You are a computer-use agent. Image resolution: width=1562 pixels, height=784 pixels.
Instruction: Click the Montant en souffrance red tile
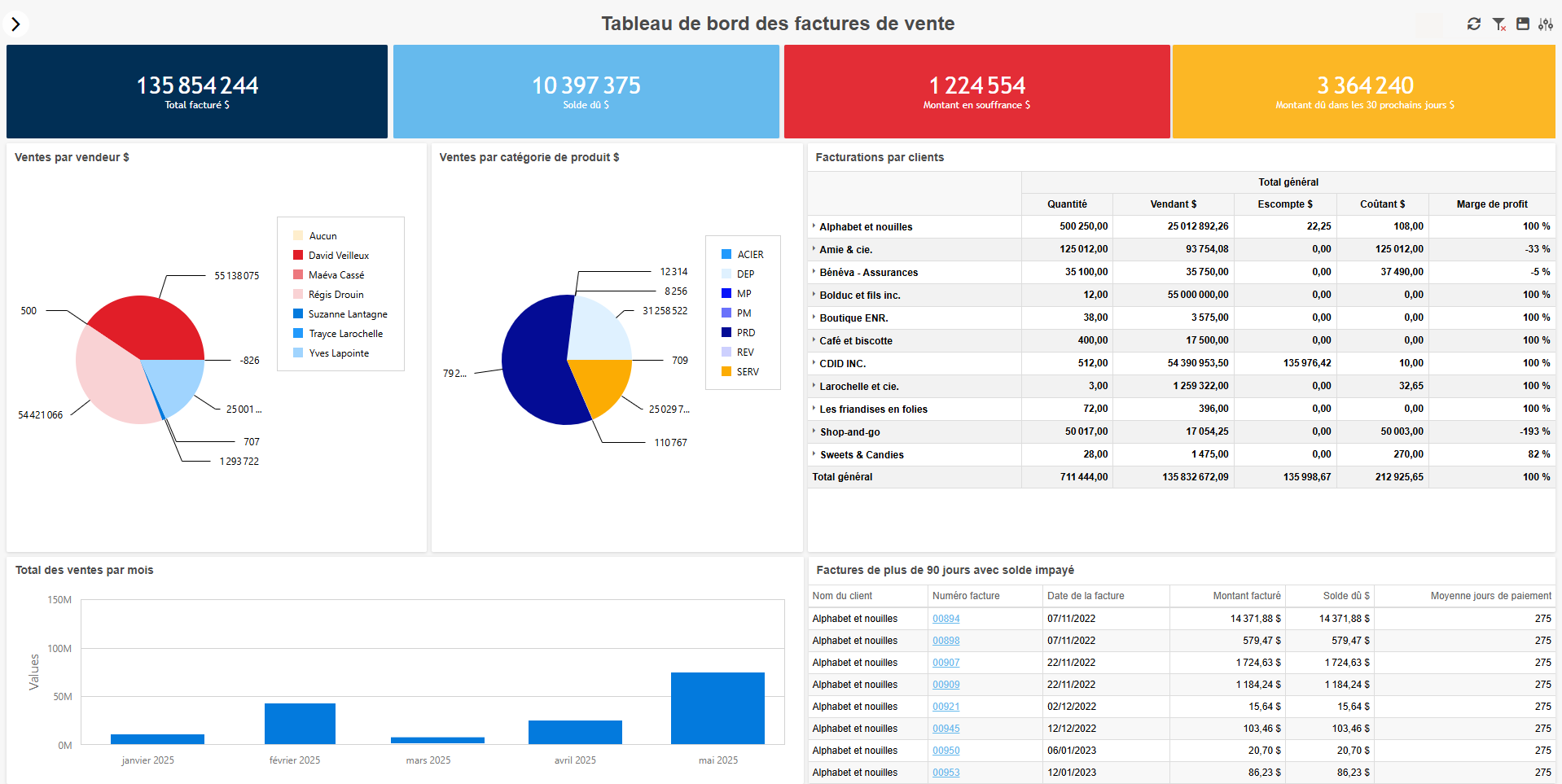coord(976,91)
